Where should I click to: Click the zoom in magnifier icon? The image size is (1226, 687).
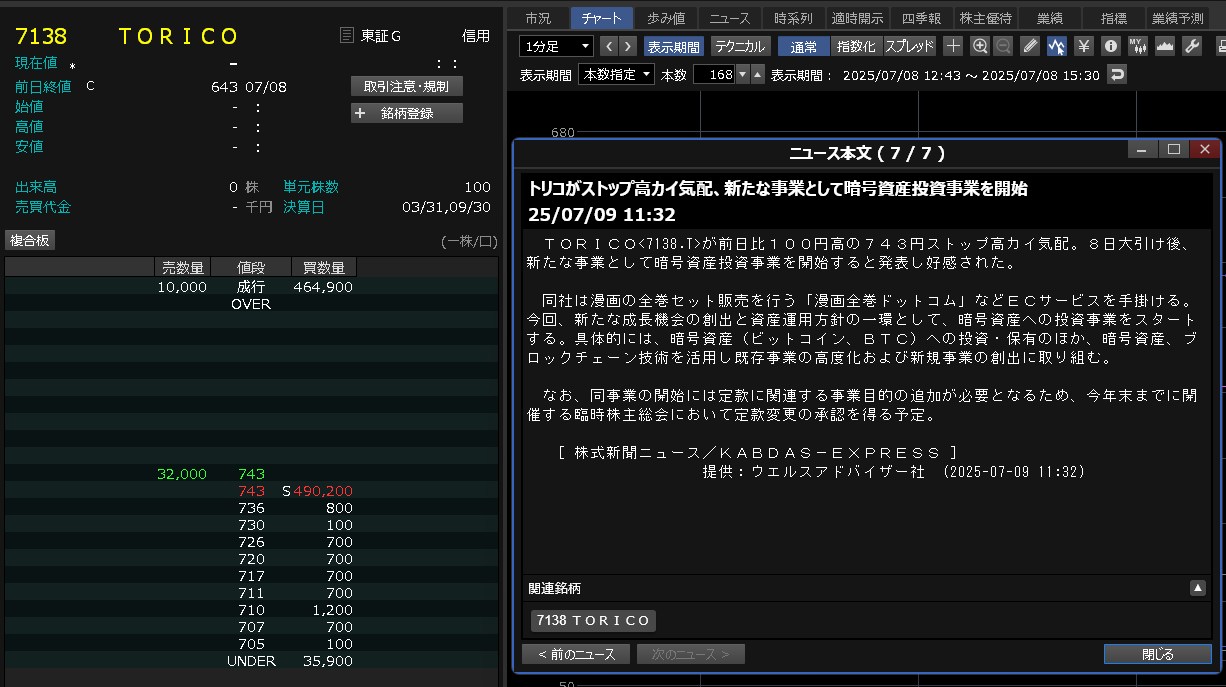[980, 46]
